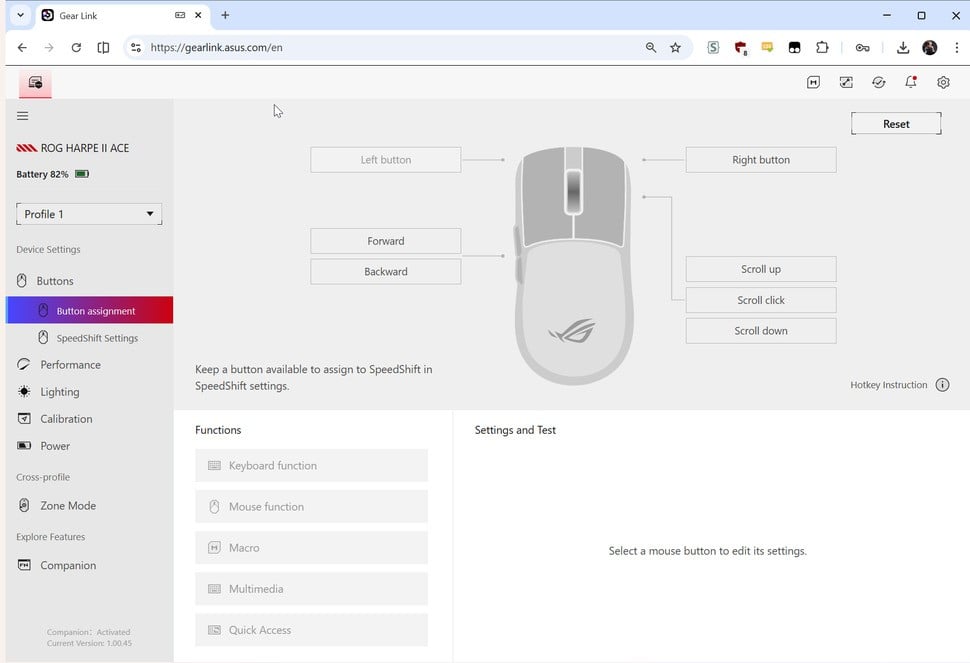Click the Reset button

point(896,124)
